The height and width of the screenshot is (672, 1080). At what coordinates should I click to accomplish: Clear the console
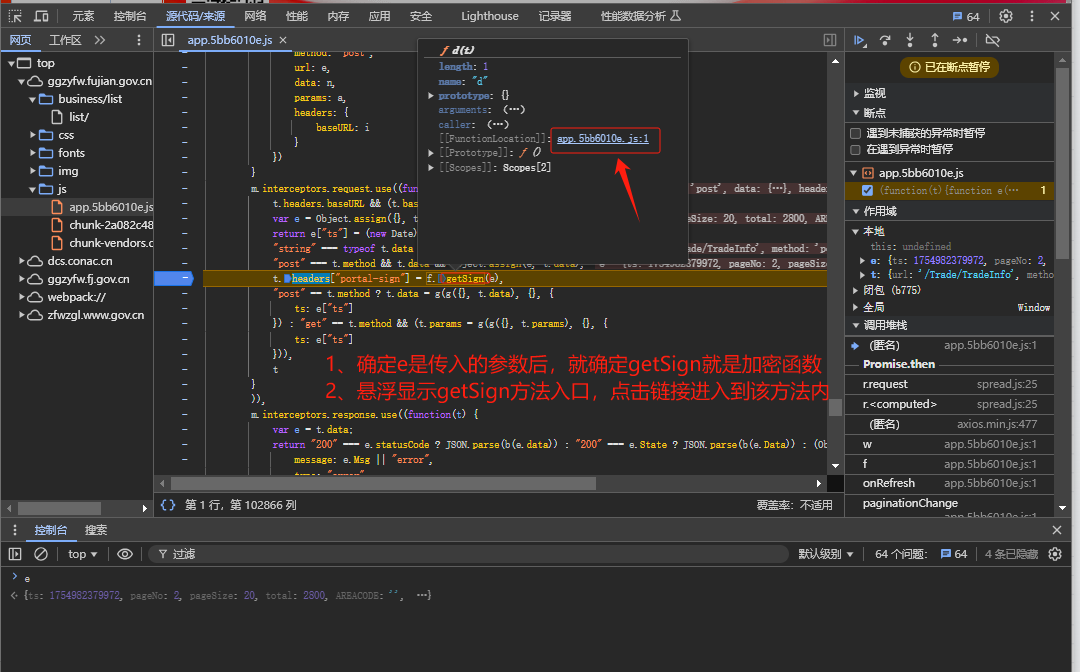pos(41,554)
